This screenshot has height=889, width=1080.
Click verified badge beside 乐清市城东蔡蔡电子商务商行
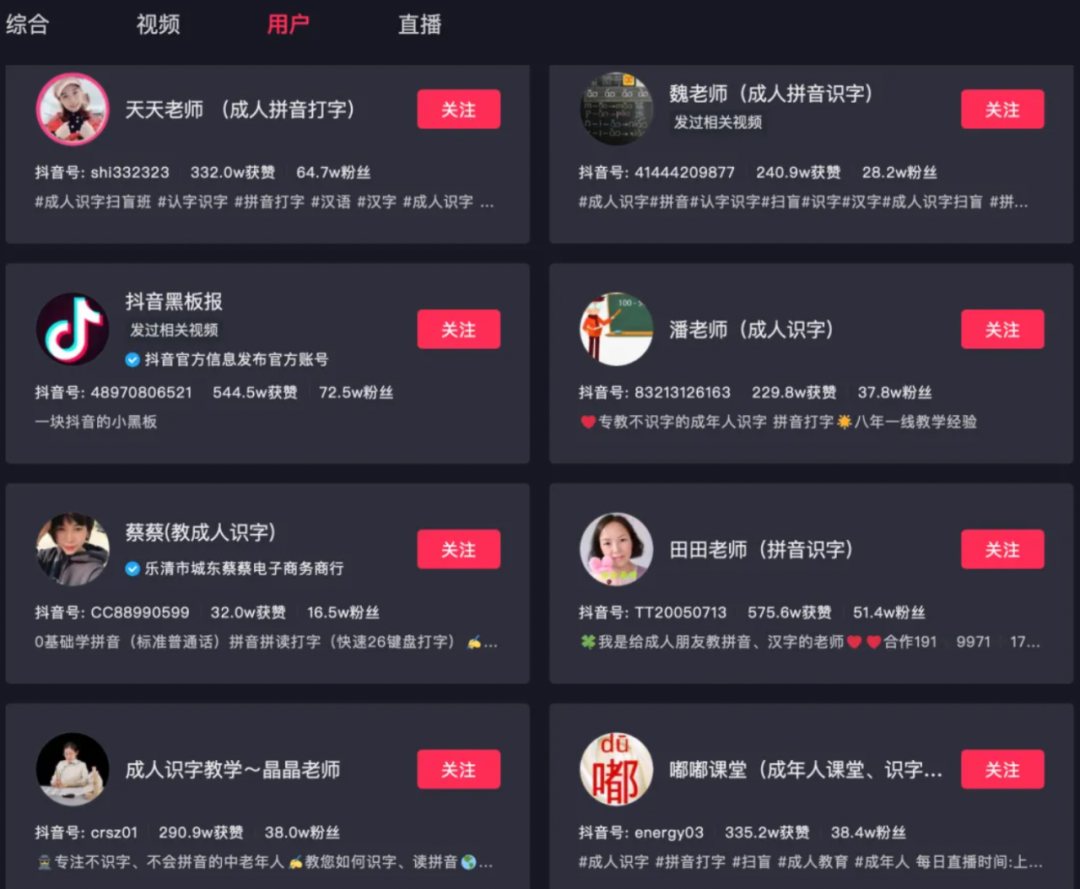coord(132,568)
